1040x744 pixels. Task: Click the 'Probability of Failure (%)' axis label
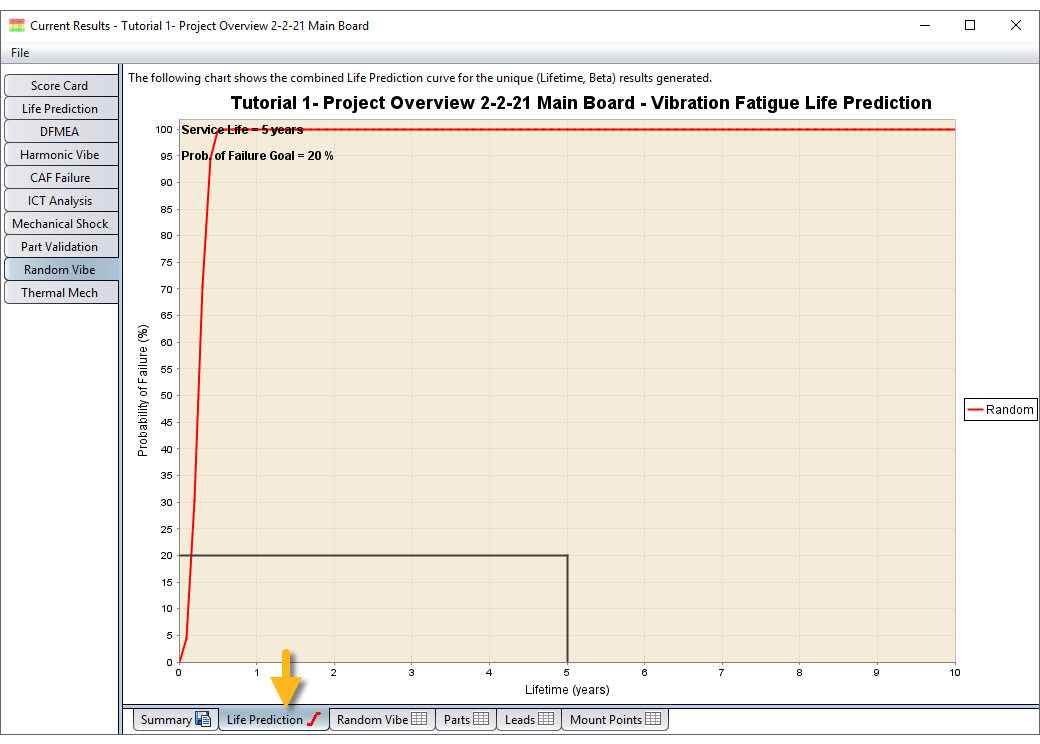[143, 391]
